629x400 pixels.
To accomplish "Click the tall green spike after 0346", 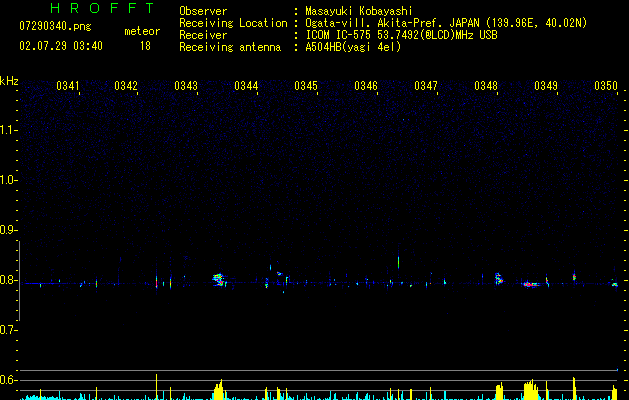I will (x=398, y=262).
